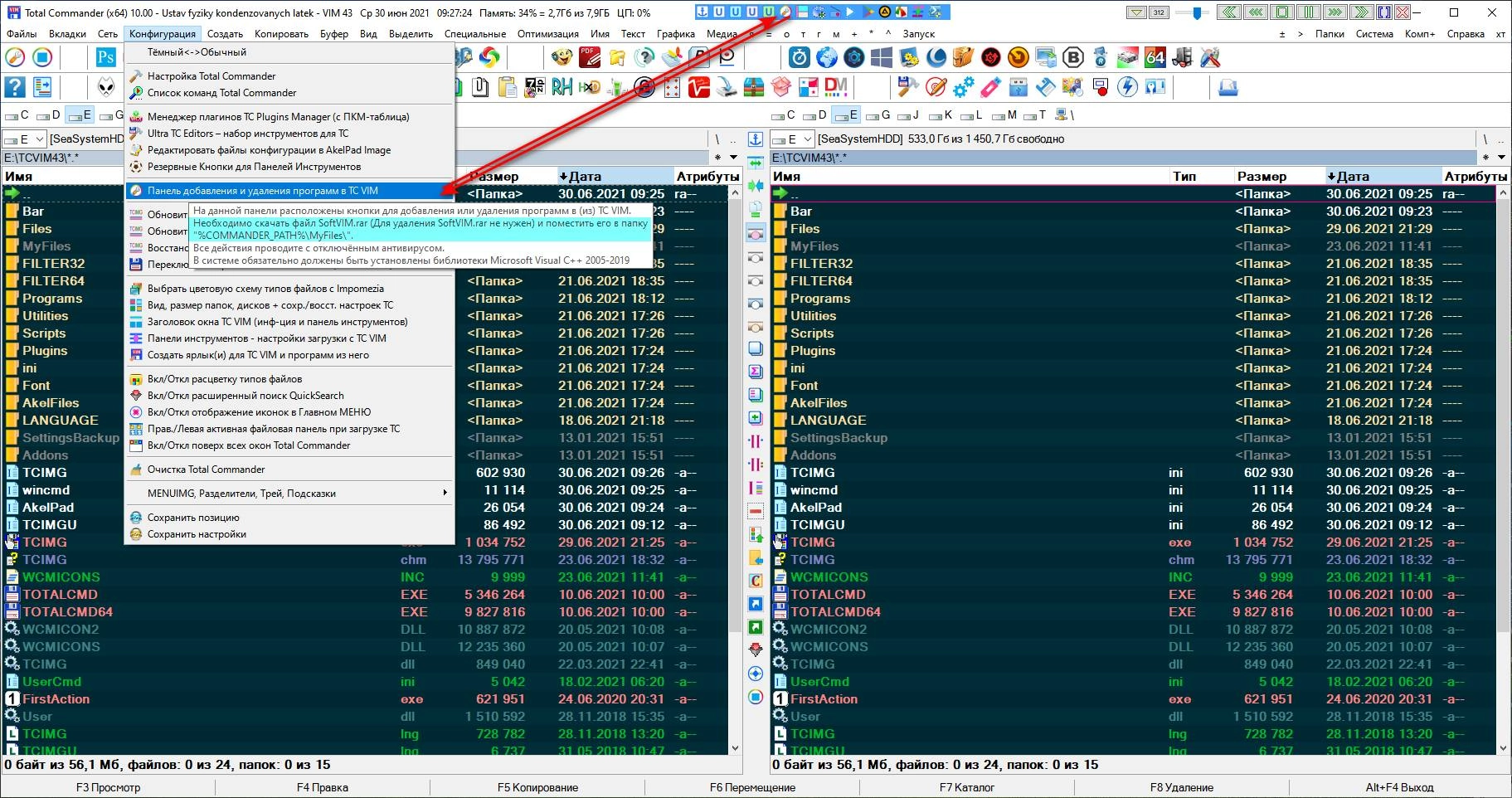Open the Файлы menu
Screen dimensions: 1512x798
click(x=22, y=34)
